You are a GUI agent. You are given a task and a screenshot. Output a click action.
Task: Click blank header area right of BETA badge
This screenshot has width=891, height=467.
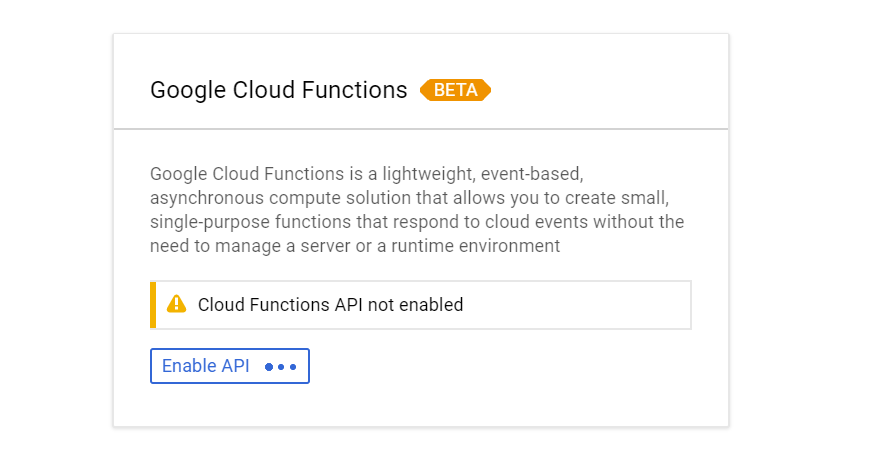[x=610, y=90]
